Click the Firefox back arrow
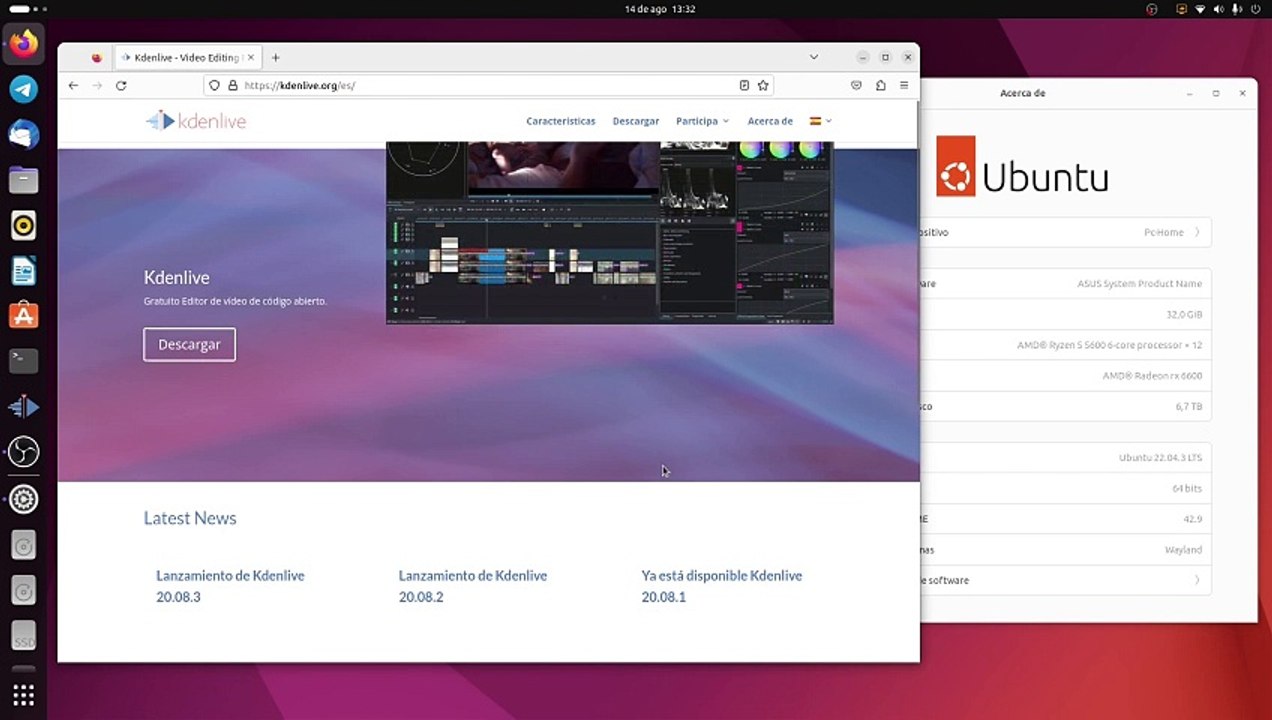This screenshot has height=720, width=1272. click(x=73, y=86)
